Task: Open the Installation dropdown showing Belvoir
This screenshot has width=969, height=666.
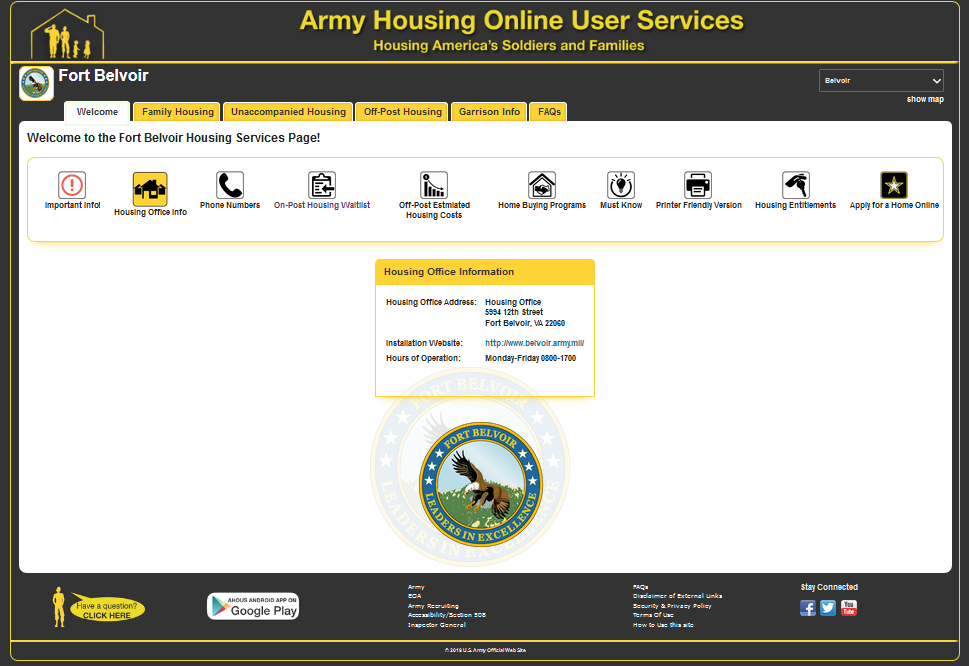Action: click(x=881, y=80)
